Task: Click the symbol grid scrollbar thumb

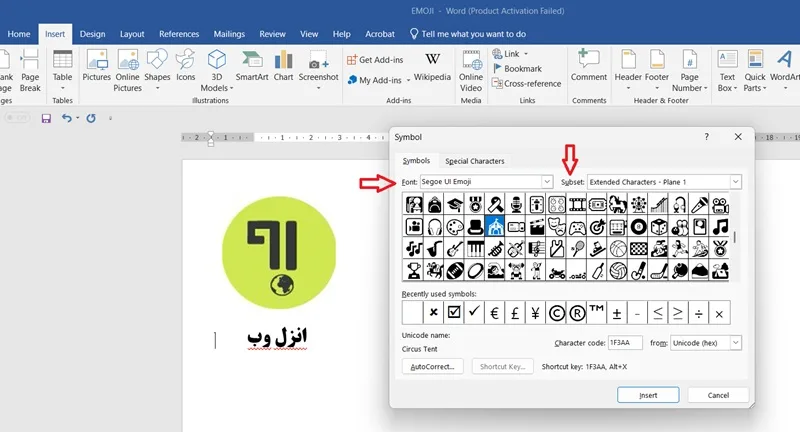Action: pyautogui.click(x=735, y=237)
